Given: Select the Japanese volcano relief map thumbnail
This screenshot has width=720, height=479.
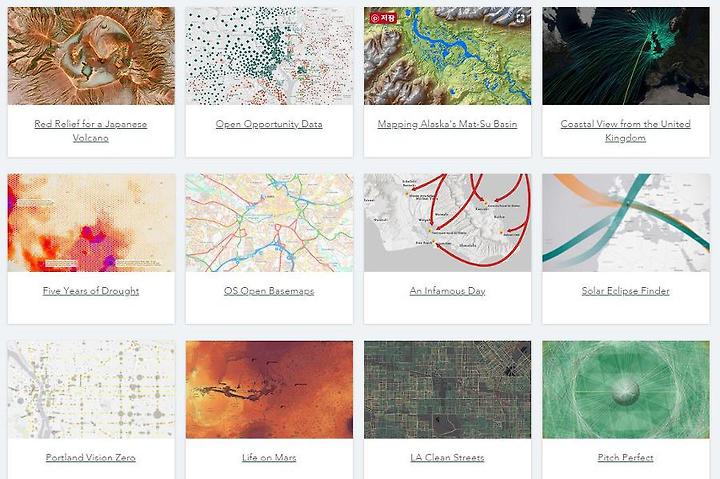Looking at the screenshot, I should (x=91, y=56).
